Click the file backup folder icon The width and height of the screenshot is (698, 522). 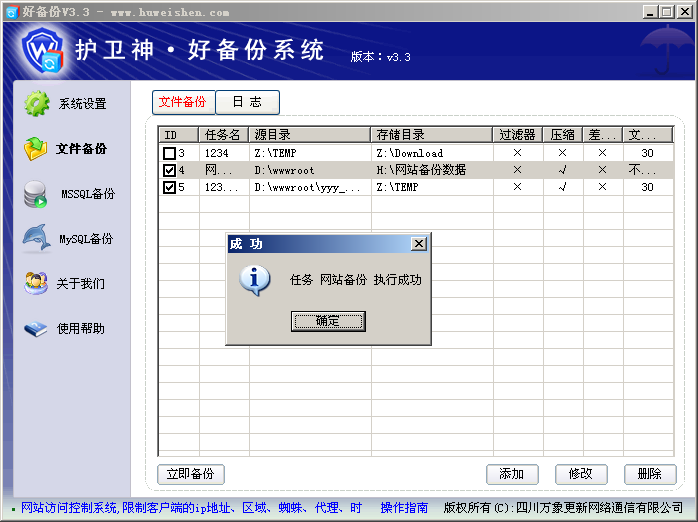pyautogui.click(x=36, y=149)
